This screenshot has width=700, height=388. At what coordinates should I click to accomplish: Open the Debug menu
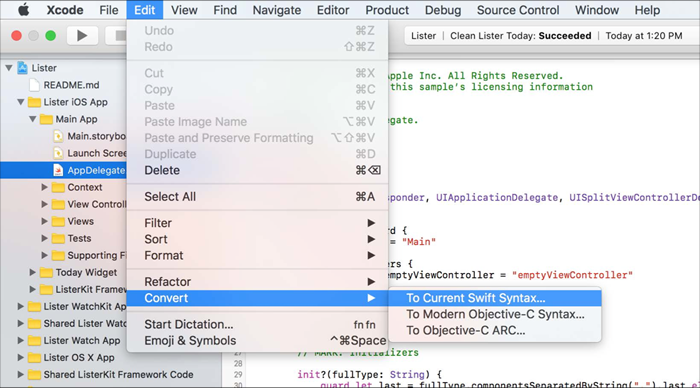(443, 10)
